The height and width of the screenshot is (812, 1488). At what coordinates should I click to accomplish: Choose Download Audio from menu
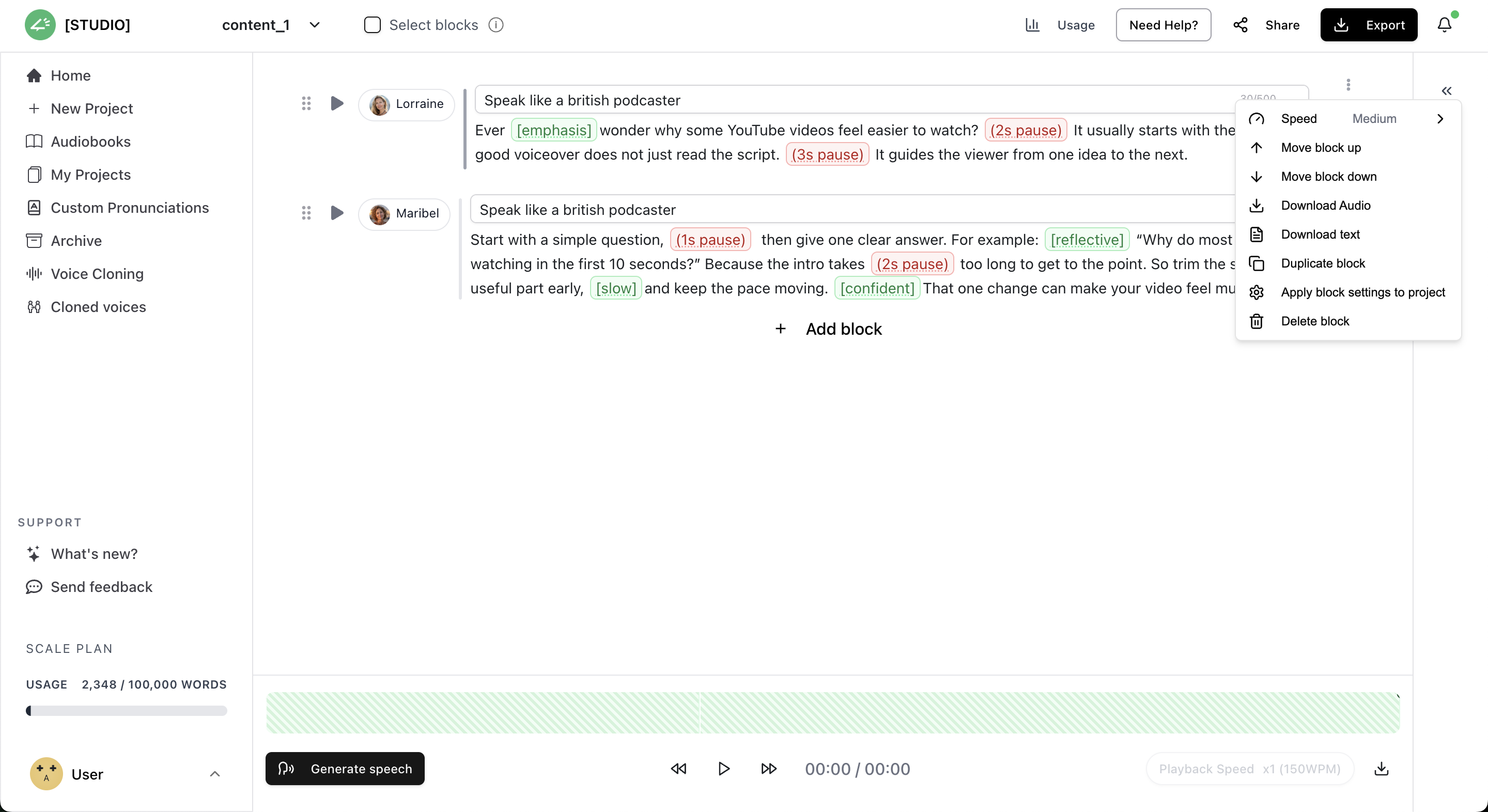1347,206
